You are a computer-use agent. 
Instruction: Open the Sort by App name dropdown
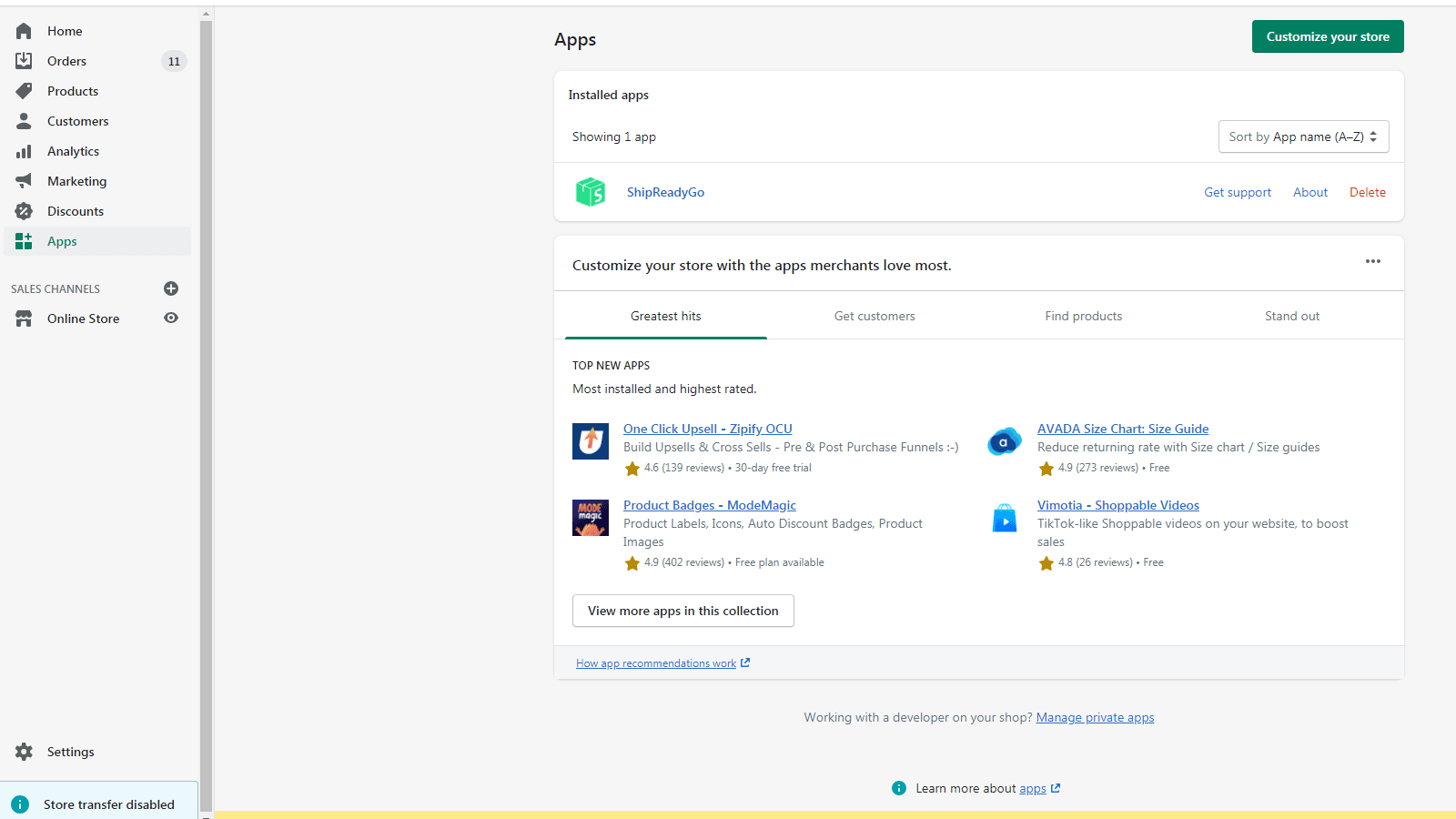point(1303,136)
